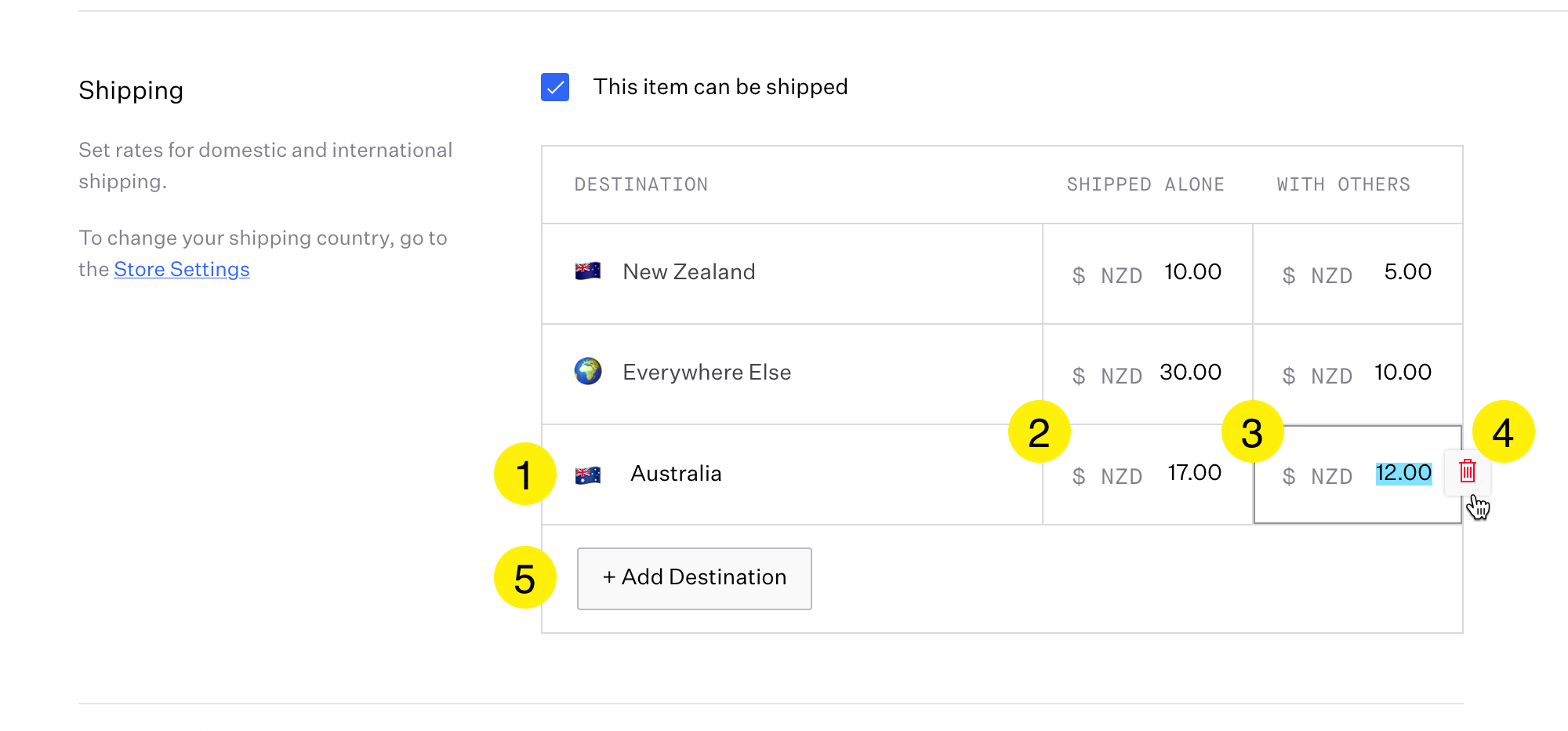This screenshot has height=731, width=1568.
Task: Click the red trash delete icon
Action: coord(1467,471)
